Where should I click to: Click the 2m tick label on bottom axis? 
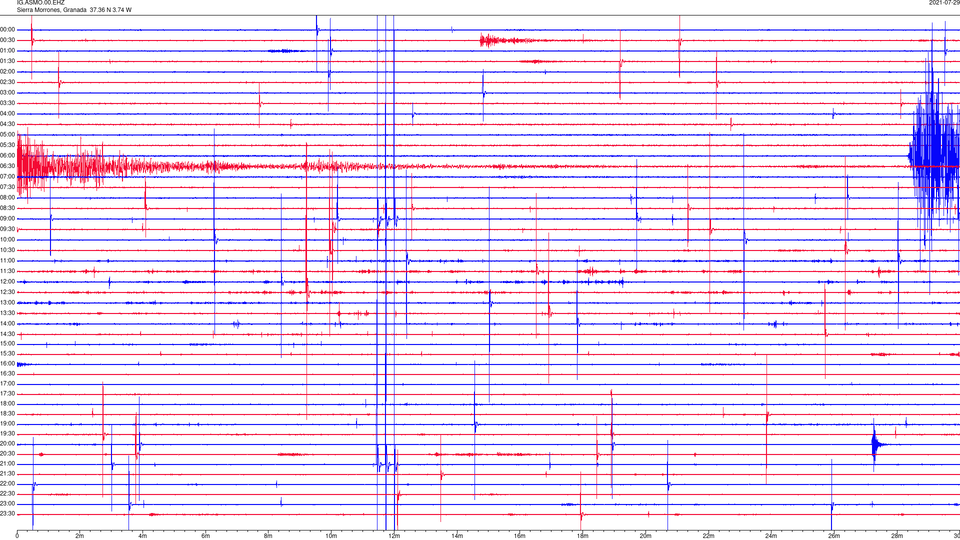(x=80, y=536)
